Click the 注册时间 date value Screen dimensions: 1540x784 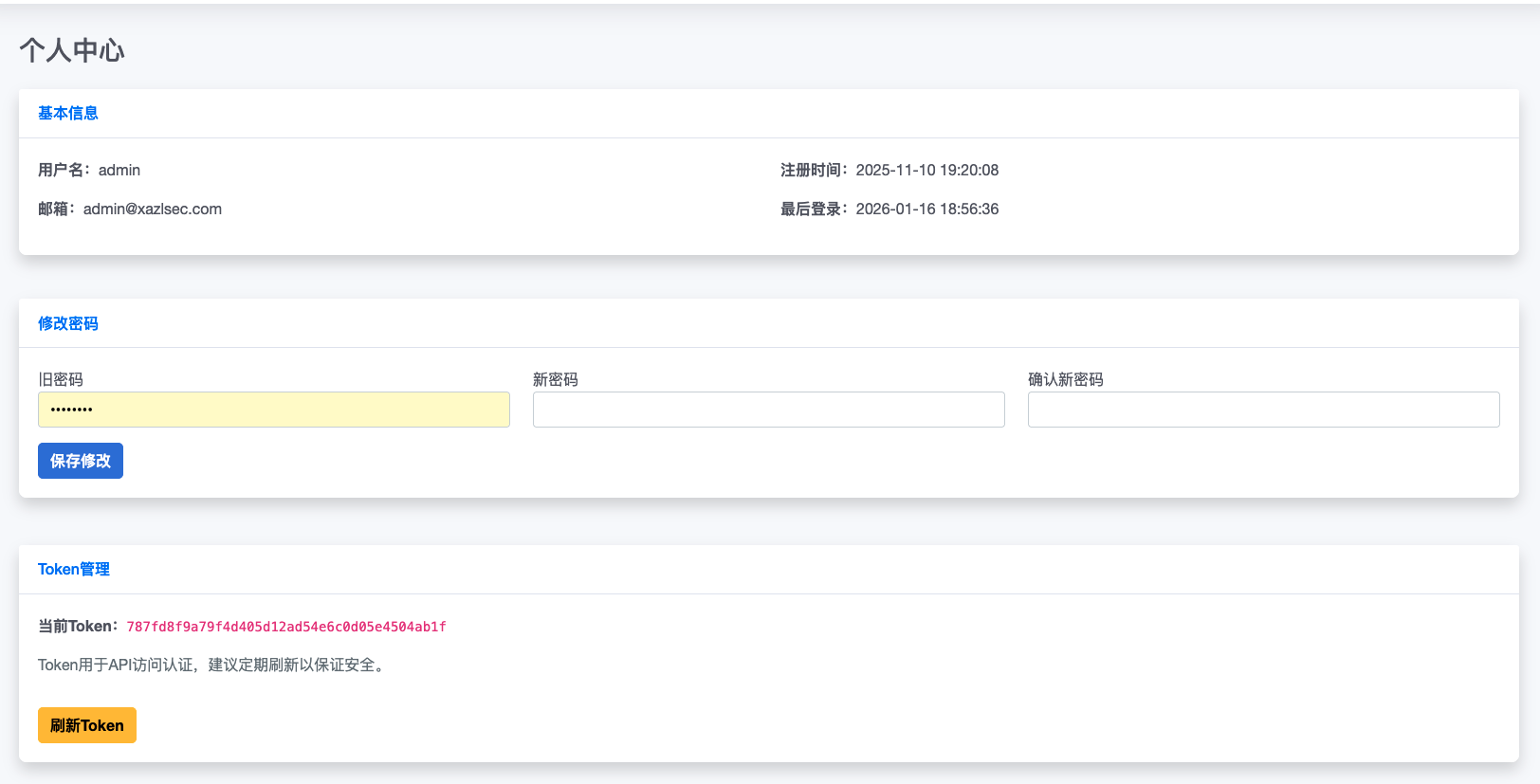(x=926, y=170)
